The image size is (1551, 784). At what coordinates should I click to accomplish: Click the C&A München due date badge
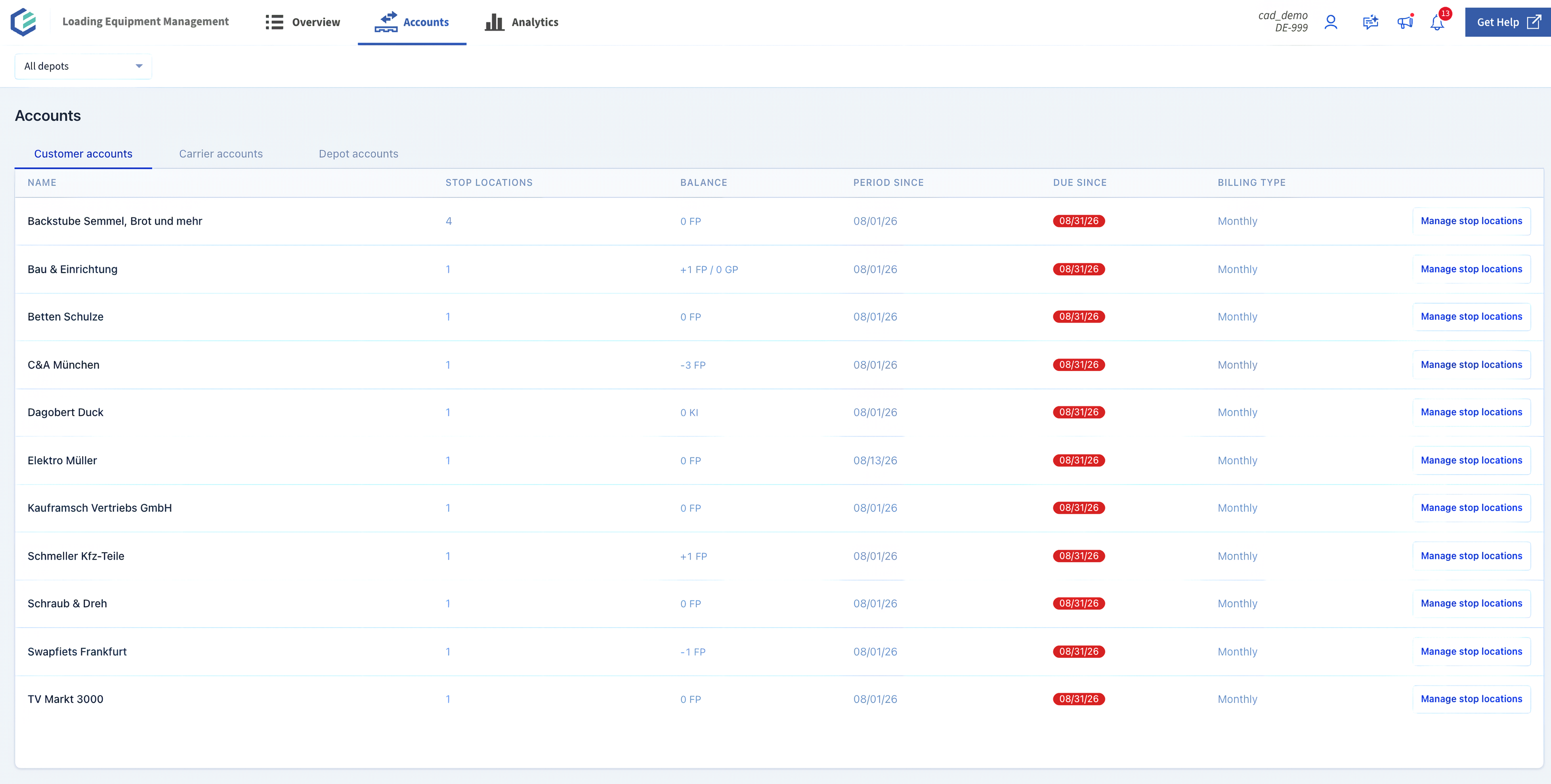[x=1079, y=365]
